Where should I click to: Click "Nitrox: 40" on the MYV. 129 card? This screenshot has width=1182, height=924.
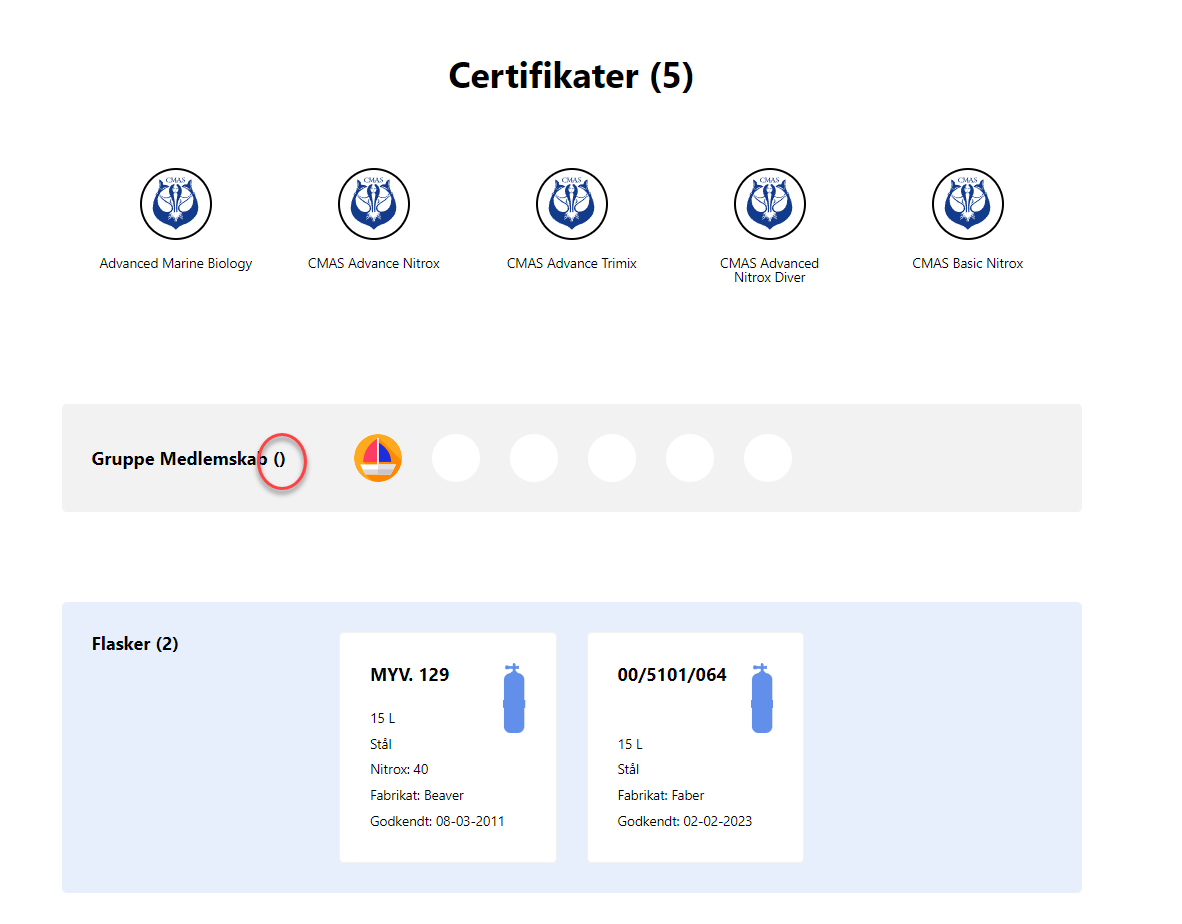click(399, 769)
